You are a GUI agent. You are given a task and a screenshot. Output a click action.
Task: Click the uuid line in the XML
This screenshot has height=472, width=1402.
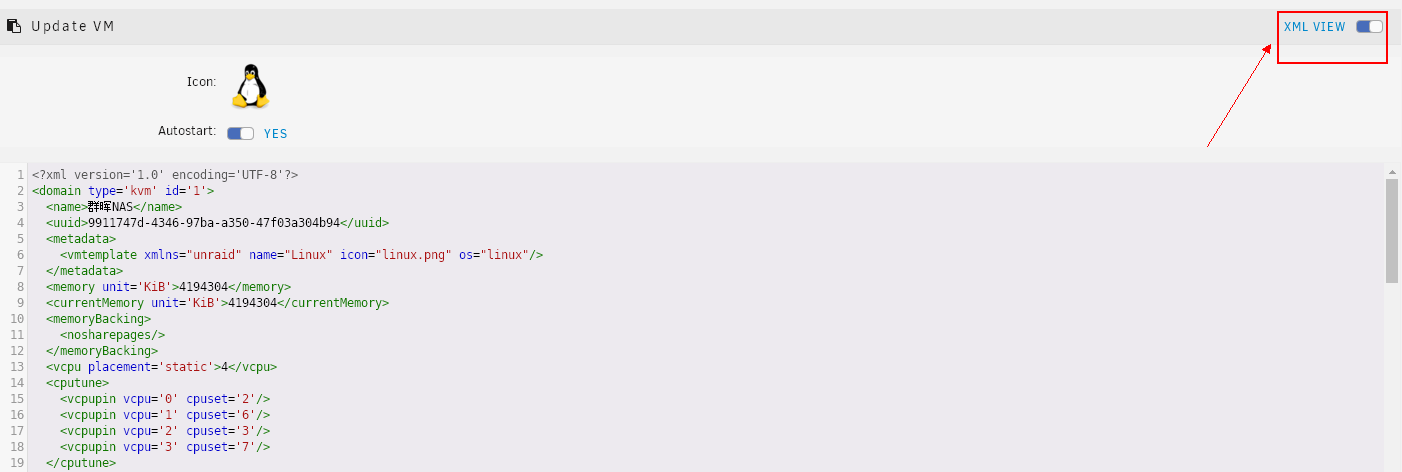click(x=217, y=222)
